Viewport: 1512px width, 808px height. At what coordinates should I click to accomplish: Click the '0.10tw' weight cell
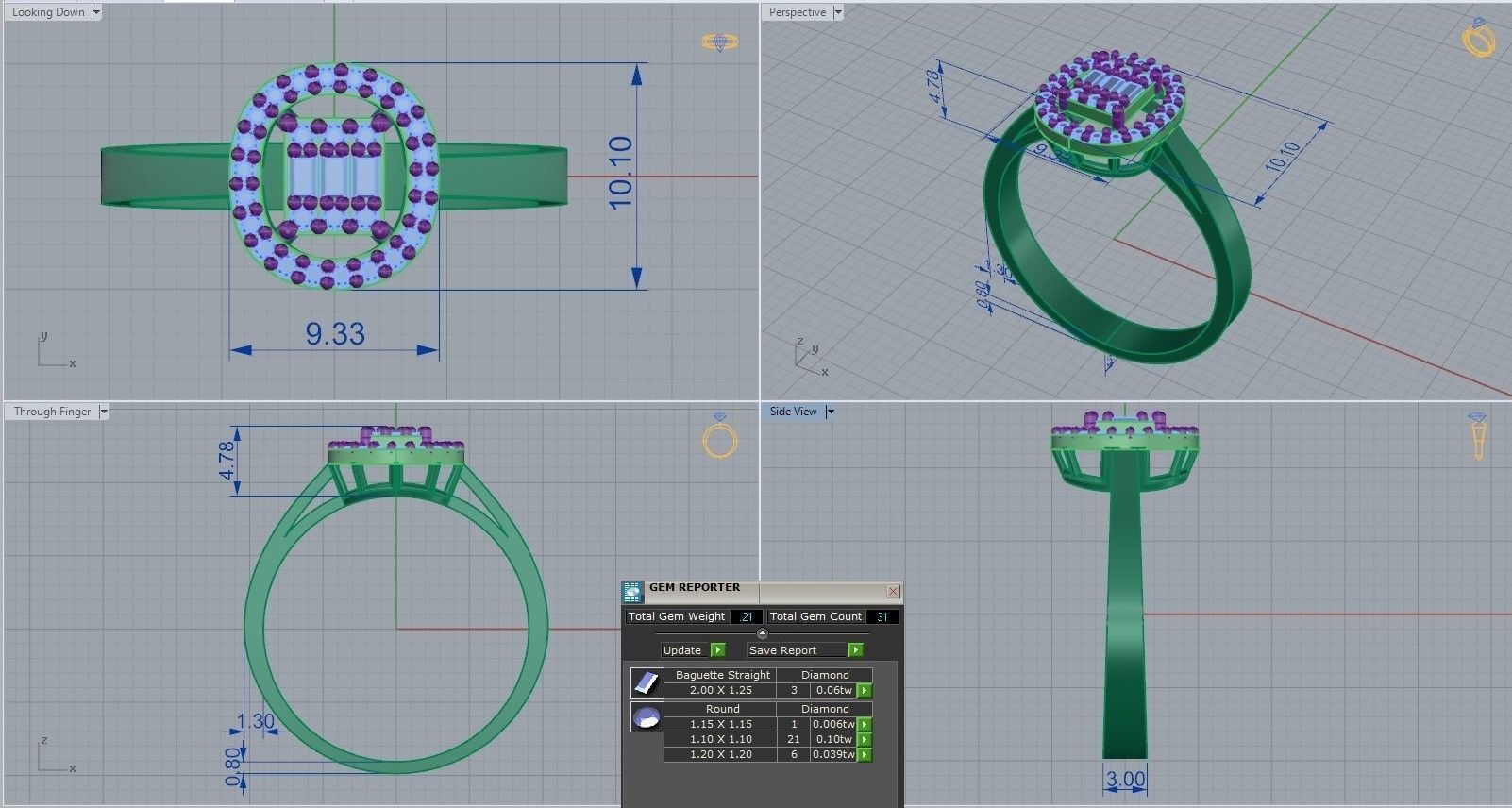point(834,740)
